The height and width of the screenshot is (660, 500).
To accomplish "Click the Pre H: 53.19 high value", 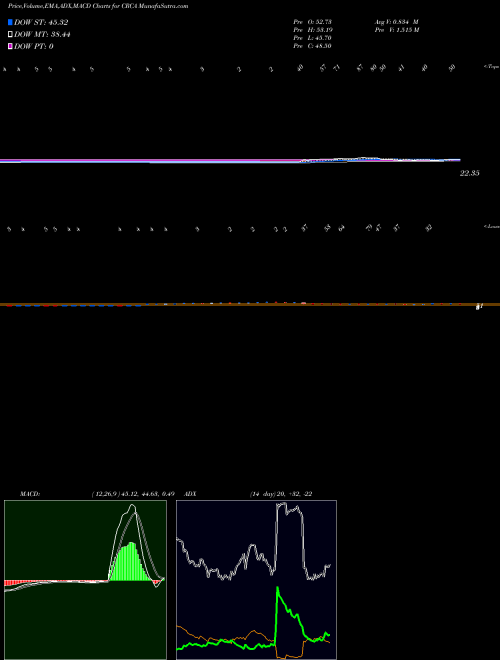I will (x=313, y=30).
